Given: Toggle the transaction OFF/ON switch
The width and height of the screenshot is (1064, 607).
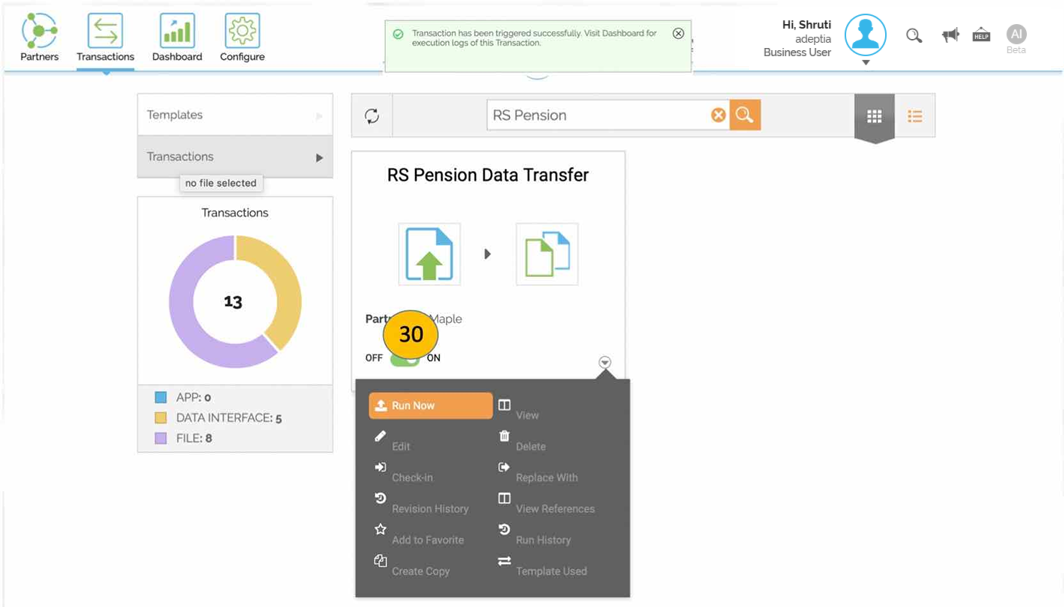Looking at the screenshot, I should pos(405,358).
